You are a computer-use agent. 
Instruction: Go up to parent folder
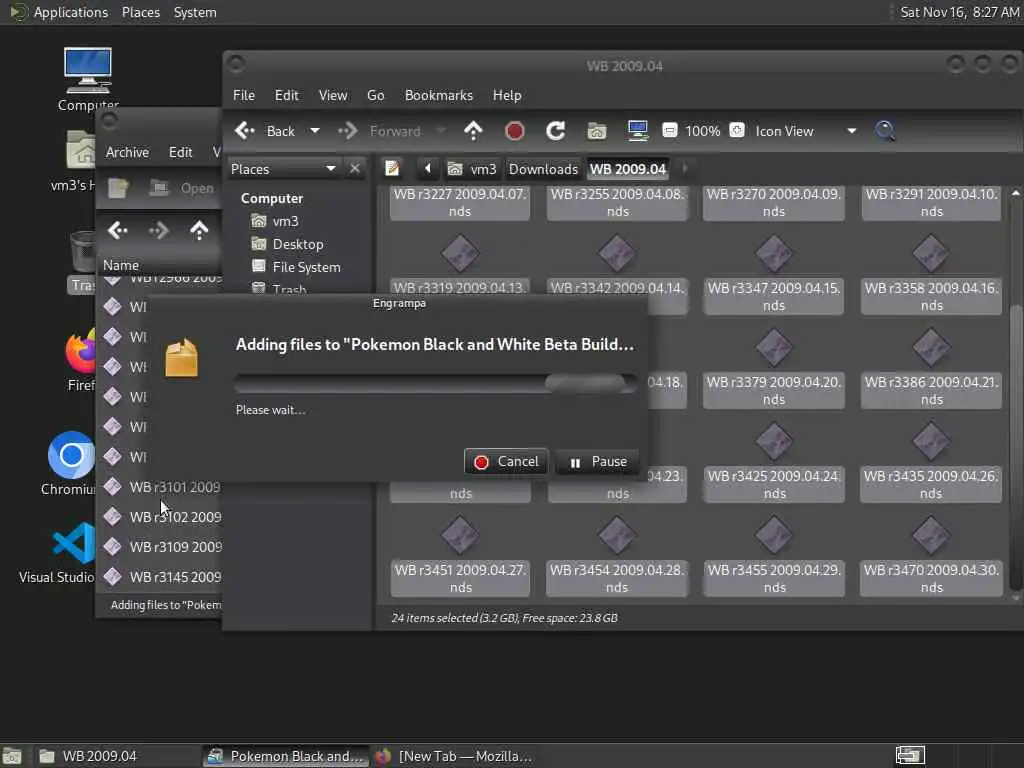pyautogui.click(x=473, y=131)
